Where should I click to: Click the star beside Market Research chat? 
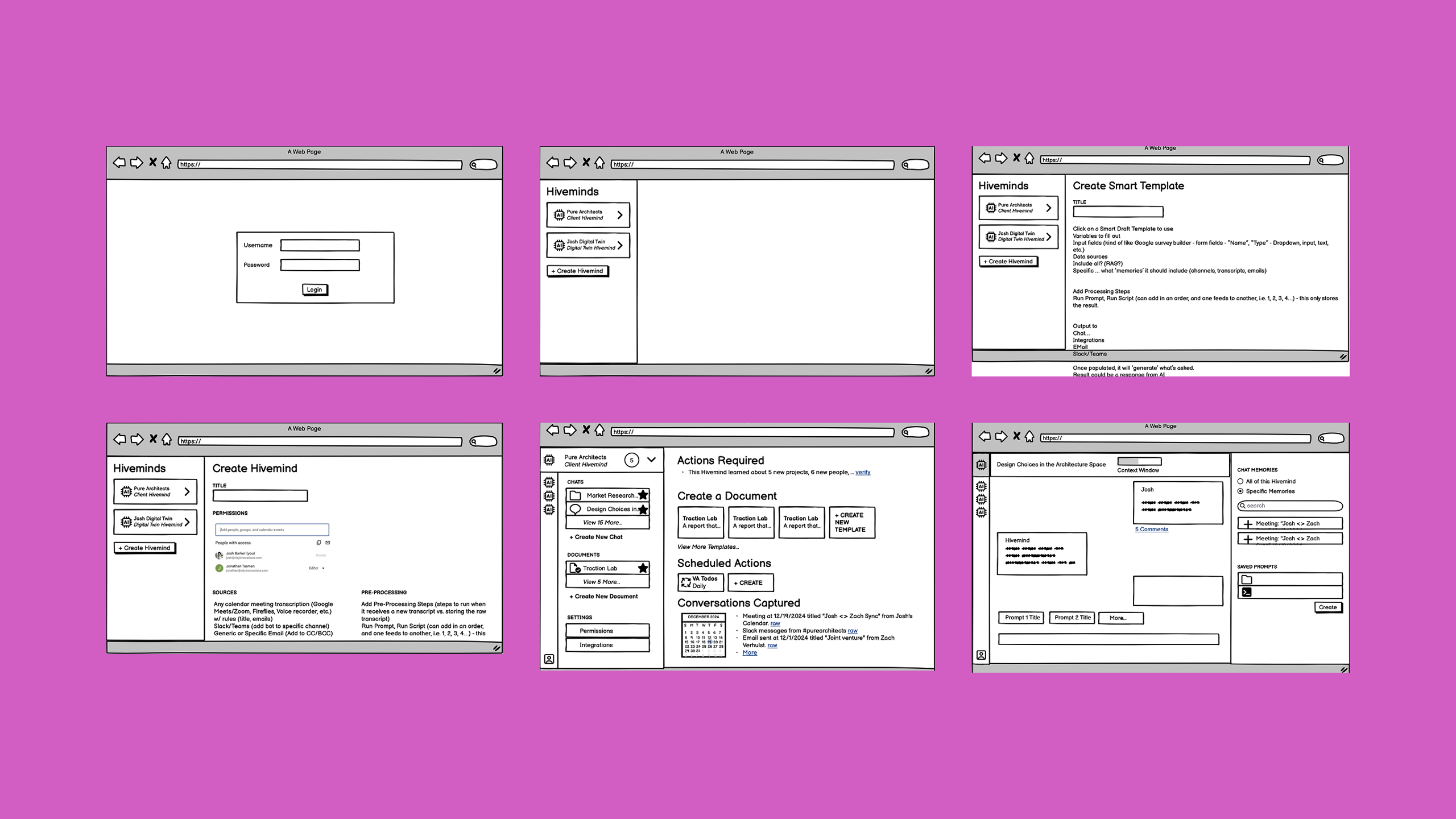point(643,495)
